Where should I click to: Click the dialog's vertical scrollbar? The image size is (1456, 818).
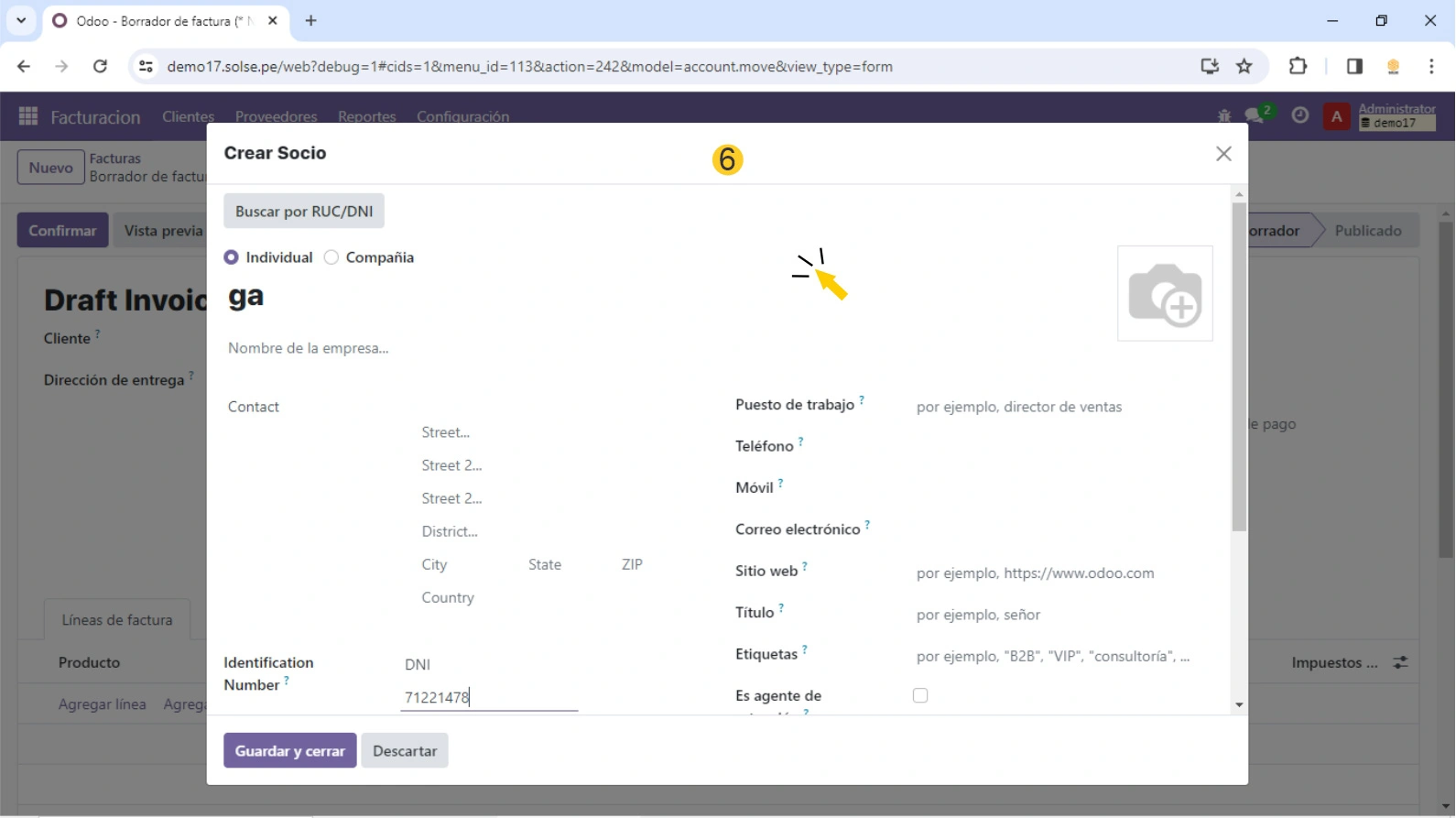pyautogui.click(x=1239, y=366)
